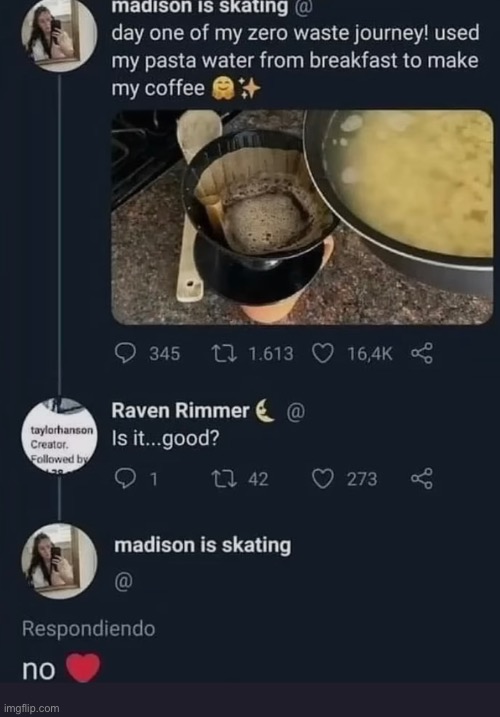Reply to Raven Rimmer's "Is it...good?" tweet

tap(125, 479)
